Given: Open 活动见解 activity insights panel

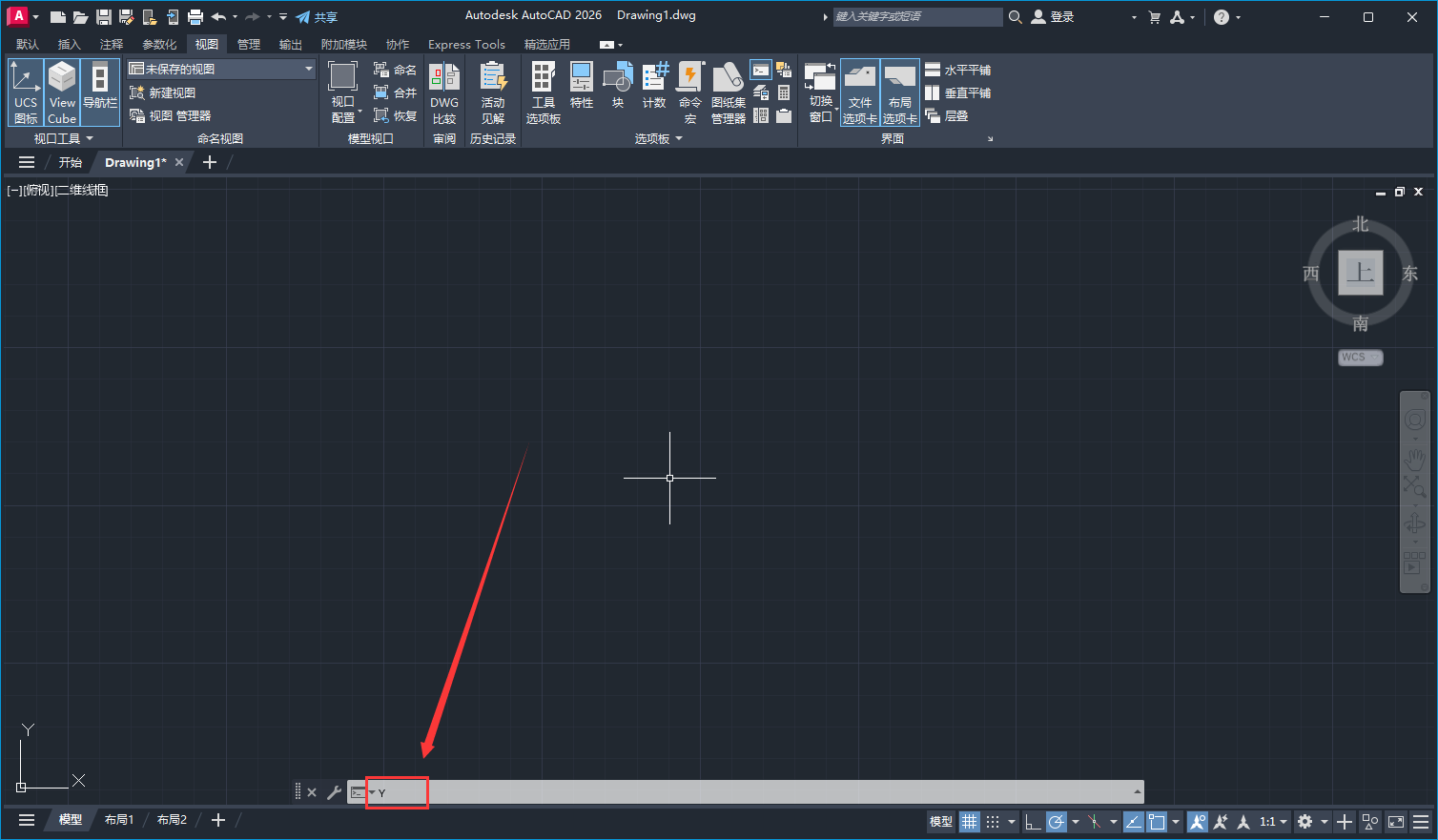Looking at the screenshot, I should click(x=493, y=92).
